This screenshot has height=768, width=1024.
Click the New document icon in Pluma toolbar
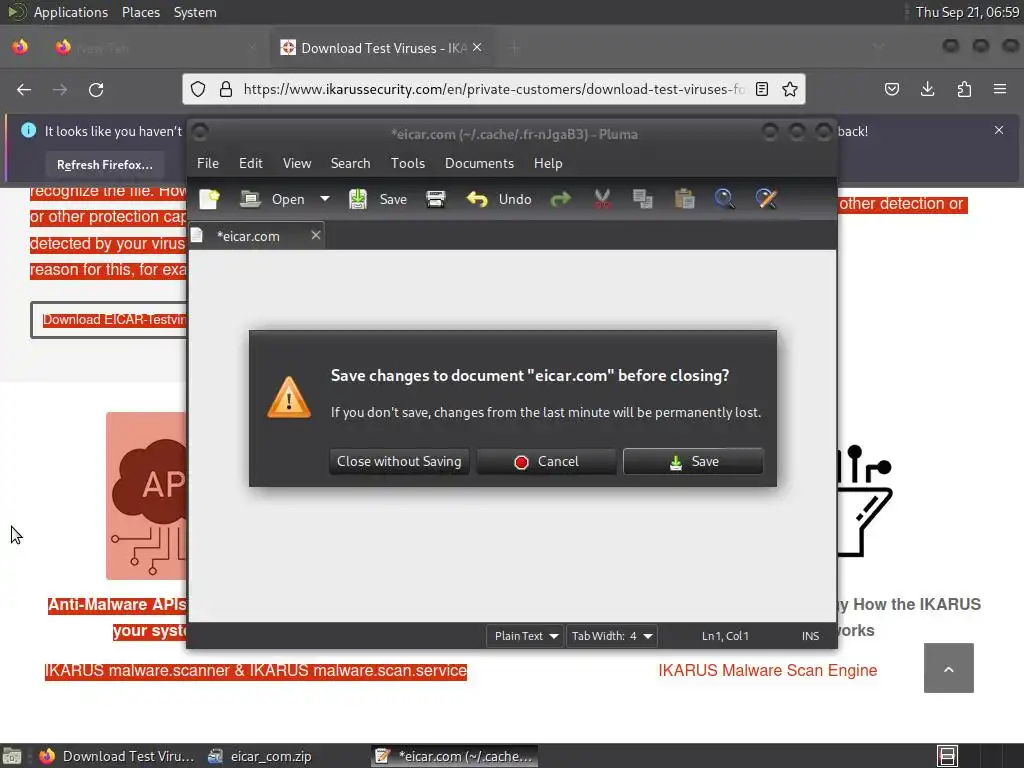click(209, 199)
